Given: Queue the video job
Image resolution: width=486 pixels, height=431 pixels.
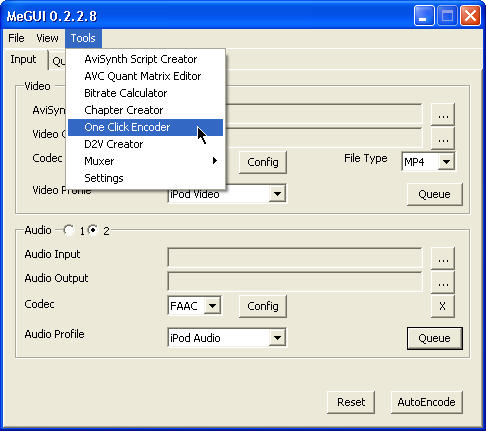Looking at the screenshot, I should [434, 194].
